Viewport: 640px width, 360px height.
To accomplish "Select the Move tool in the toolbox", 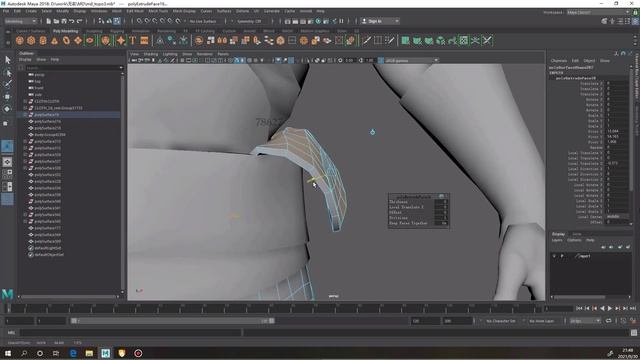I will [x=7, y=97].
